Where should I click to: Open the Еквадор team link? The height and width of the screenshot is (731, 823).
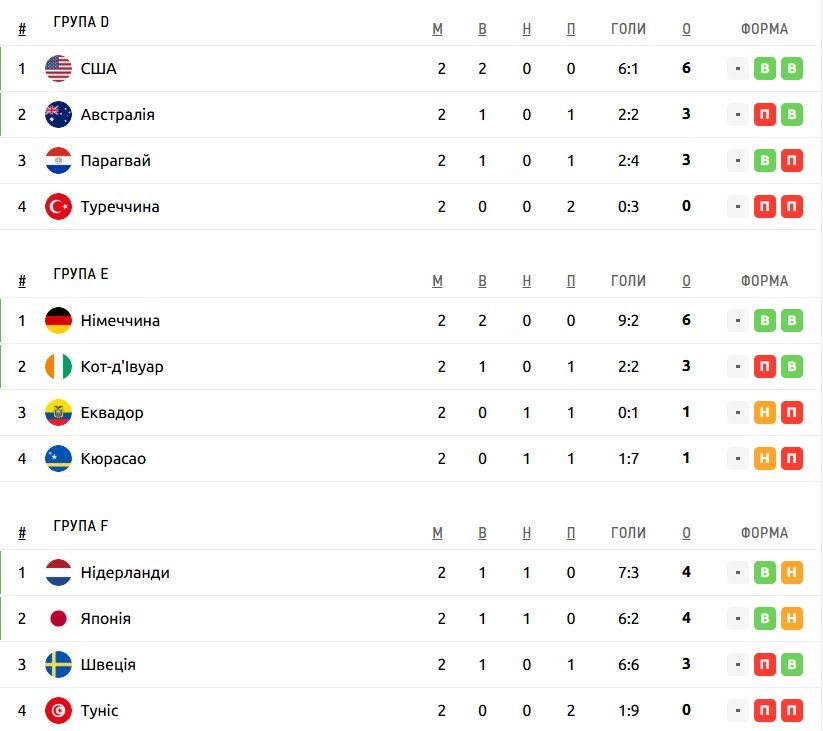click(112, 413)
